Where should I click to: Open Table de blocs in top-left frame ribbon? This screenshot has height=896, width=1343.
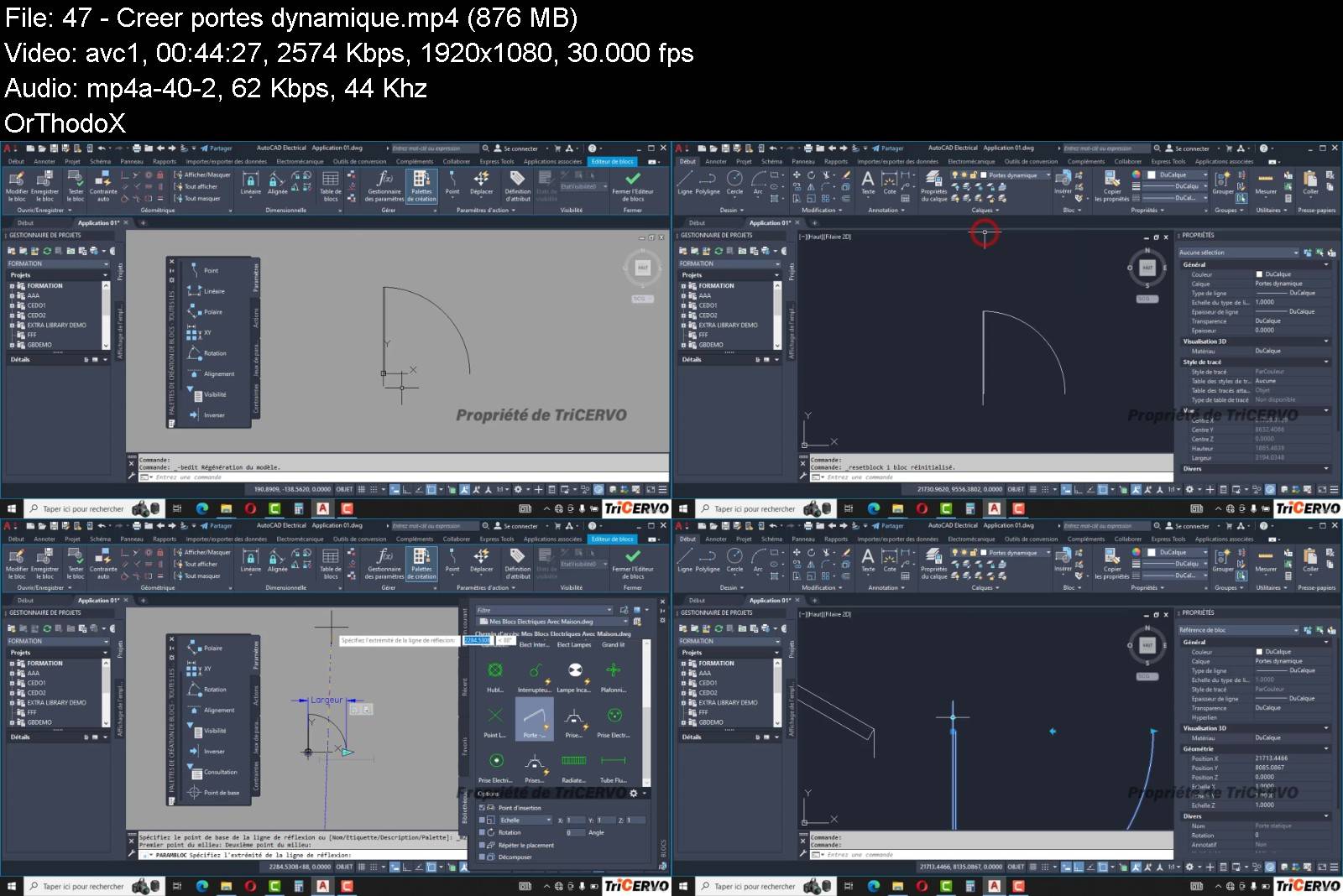point(331,186)
